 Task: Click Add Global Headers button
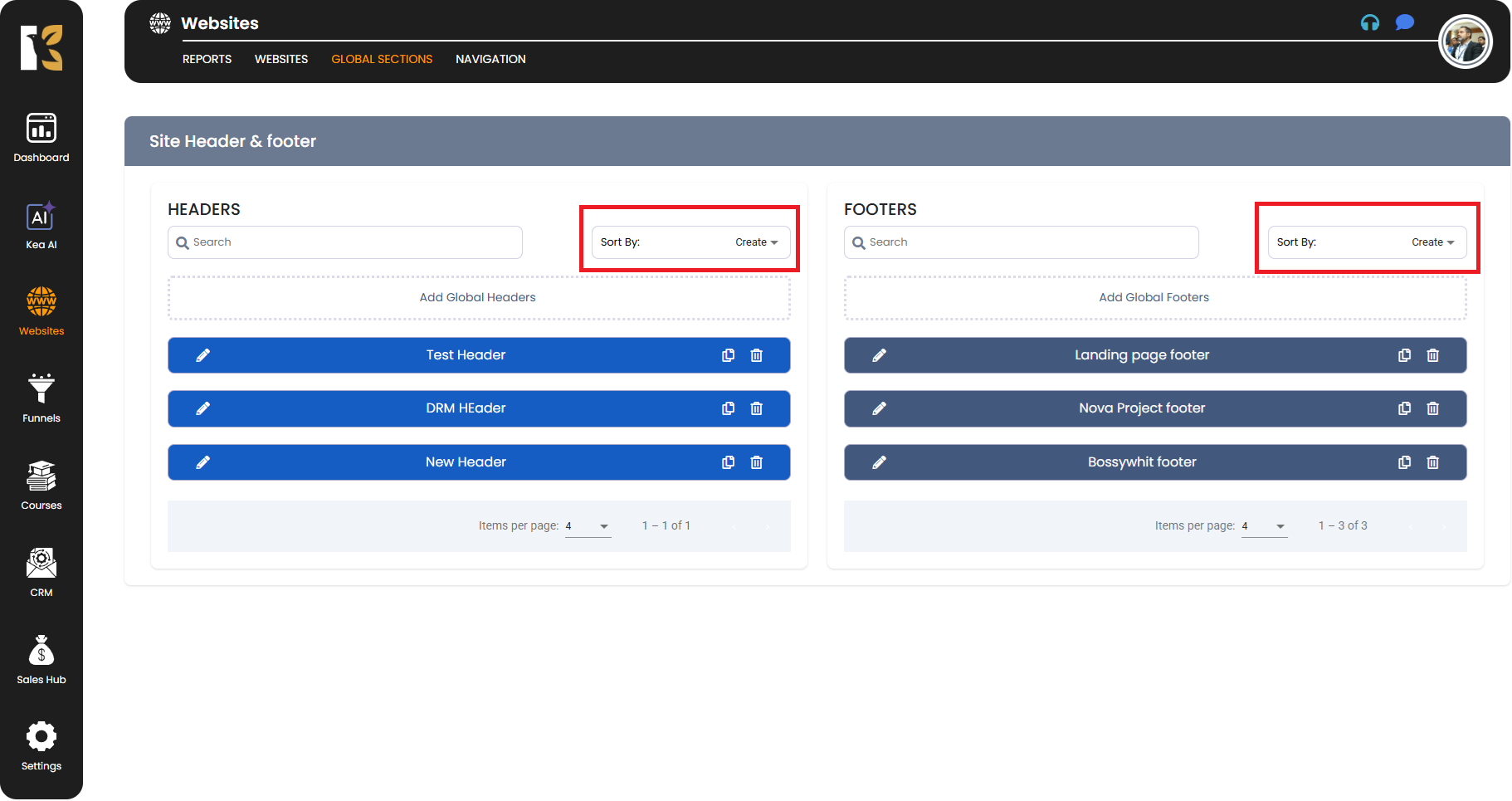[478, 297]
